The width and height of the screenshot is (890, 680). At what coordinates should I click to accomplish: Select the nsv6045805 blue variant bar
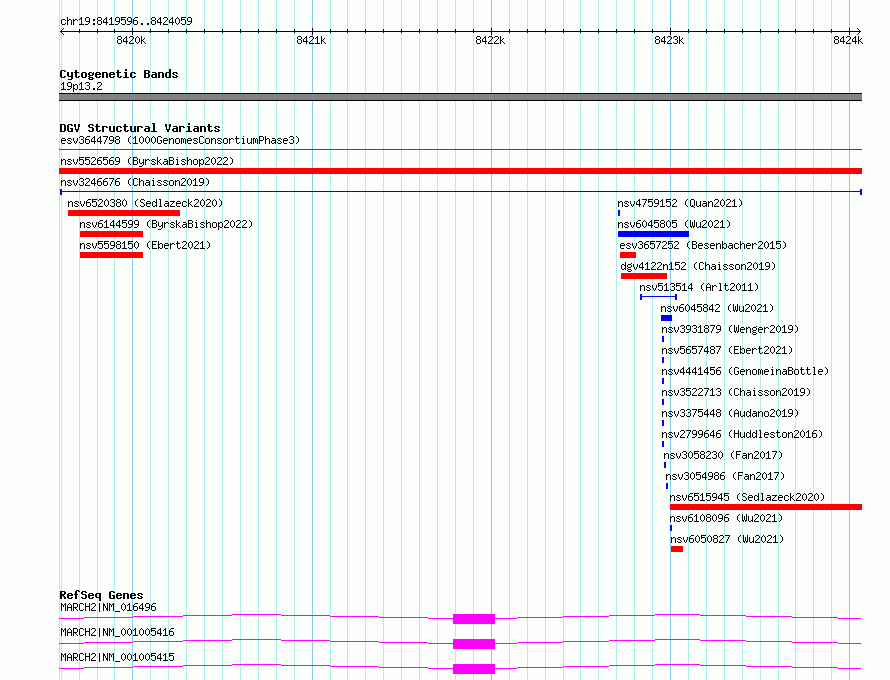click(653, 234)
